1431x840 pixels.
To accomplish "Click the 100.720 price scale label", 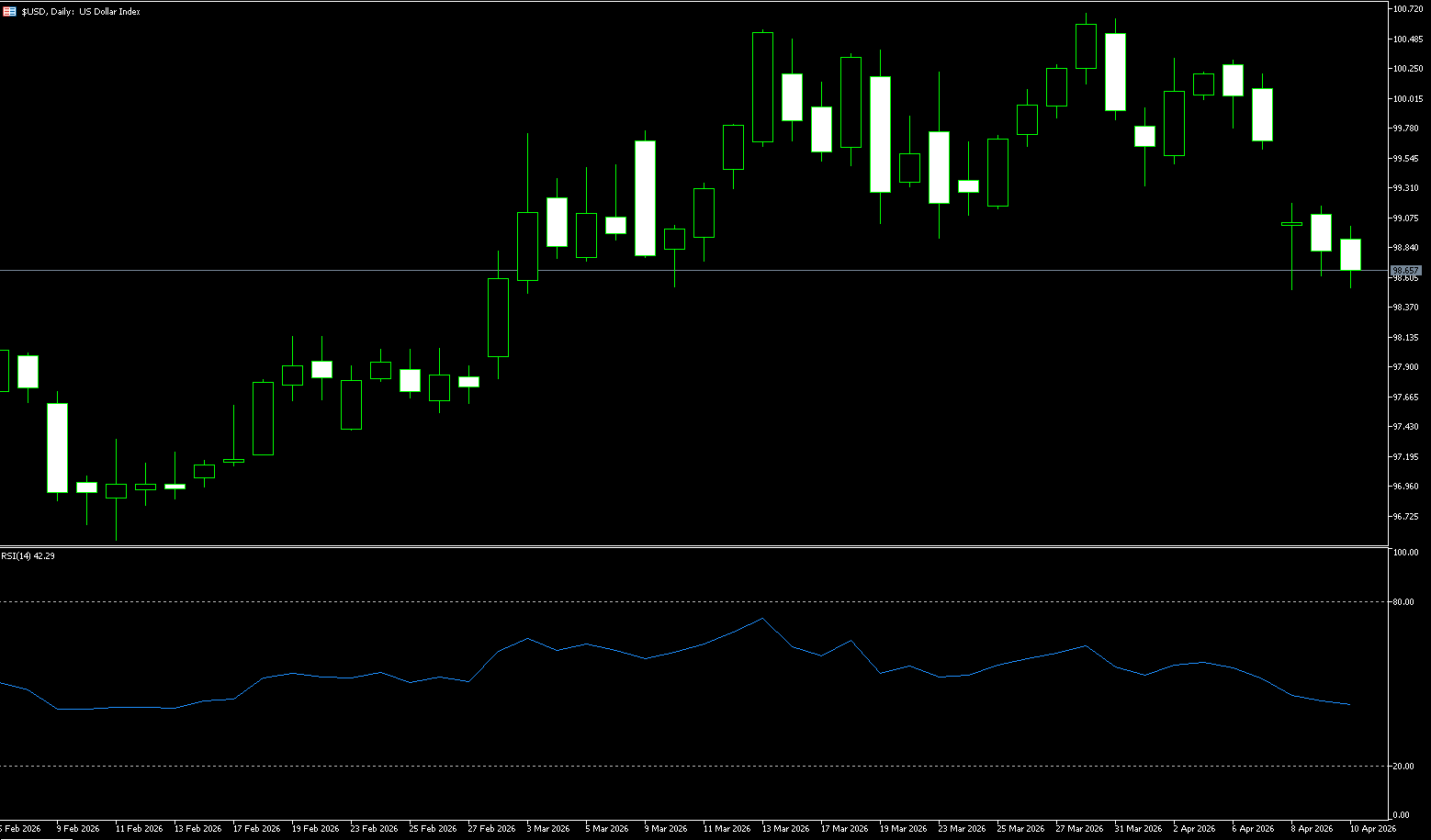I will click(x=1408, y=9).
